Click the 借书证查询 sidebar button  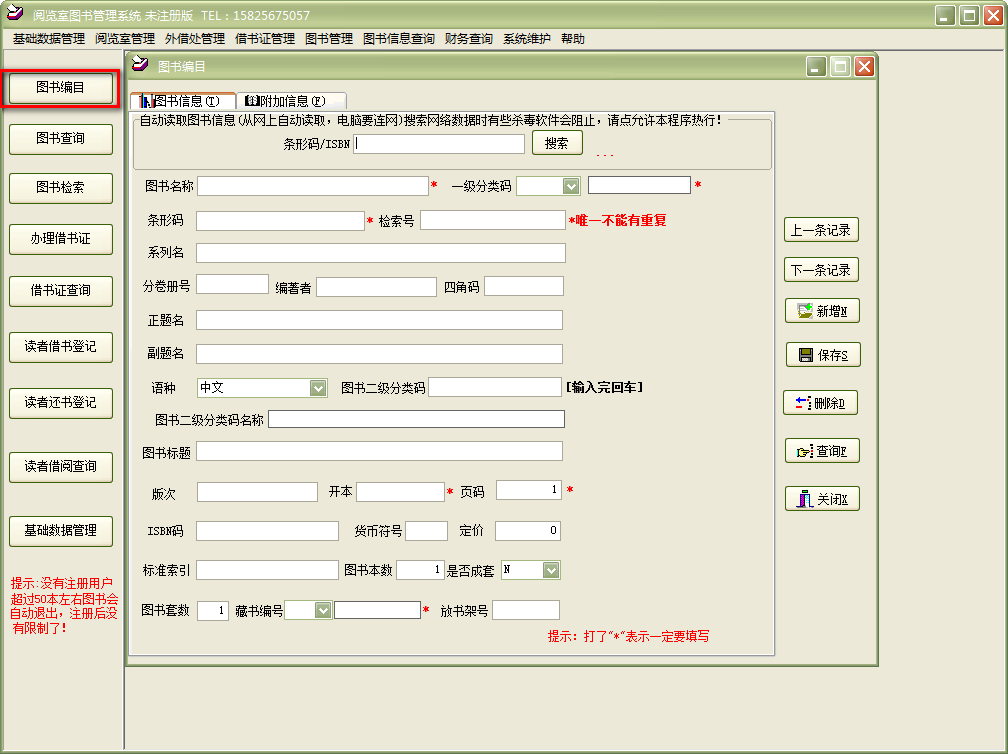pyautogui.click(x=60, y=291)
